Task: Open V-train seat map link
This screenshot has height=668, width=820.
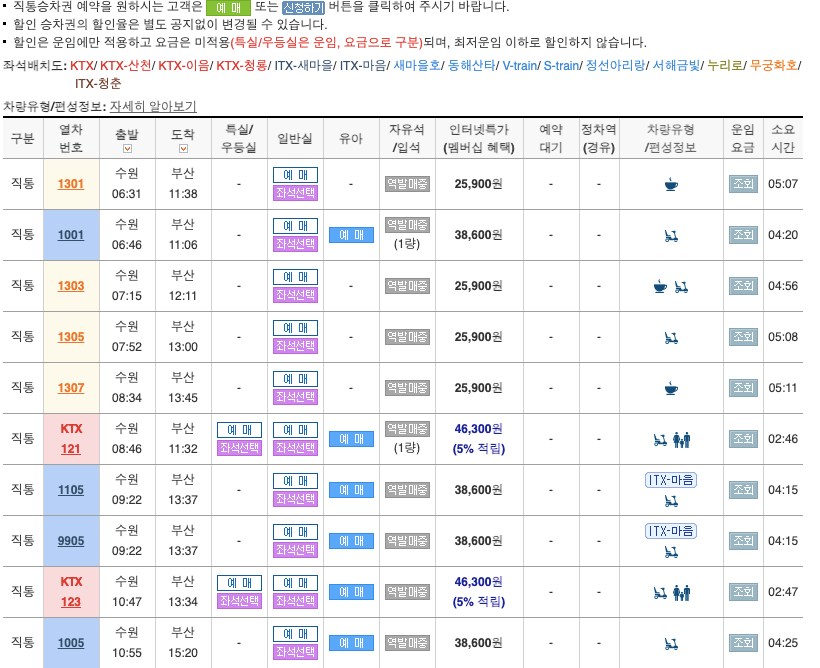Action: tap(520, 65)
